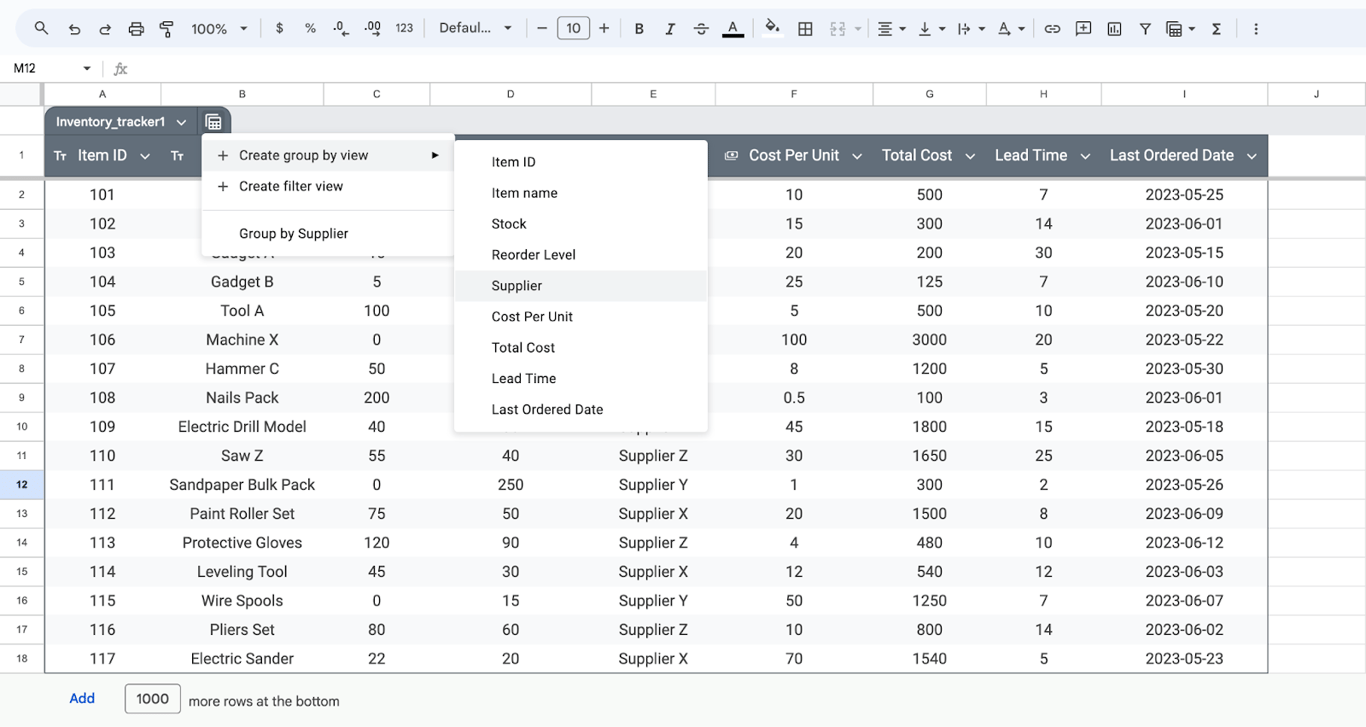Choose Total Cost in submenu
The width and height of the screenshot is (1366, 727).
click(581, 348)
